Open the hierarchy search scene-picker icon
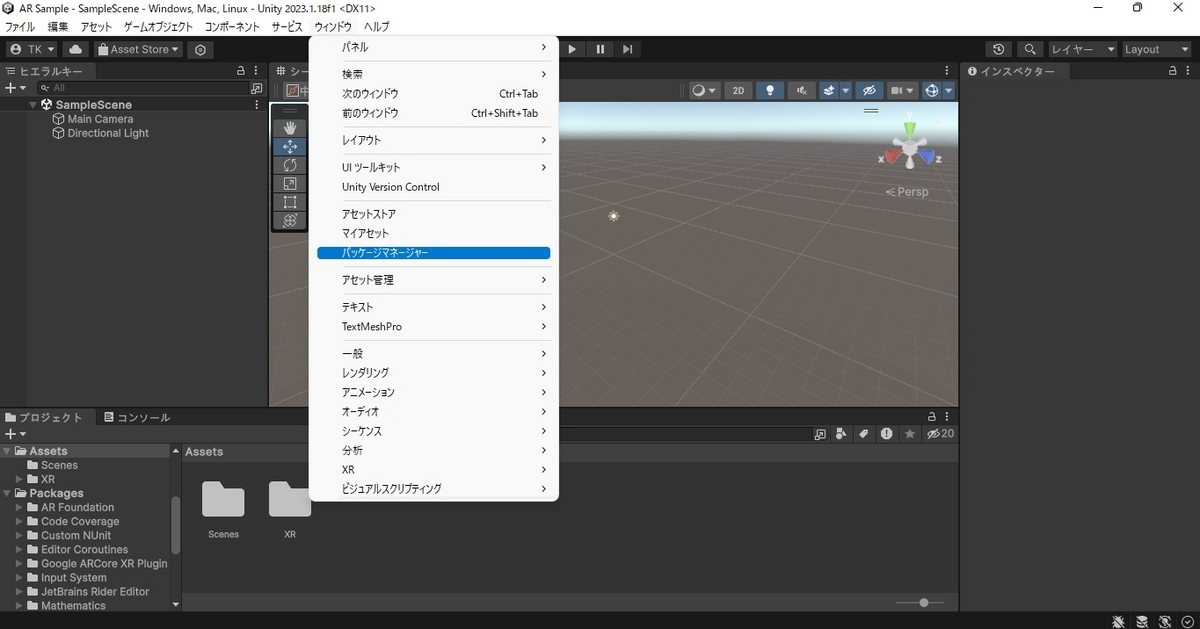Viewport: 1200px width, 629px height. (x=256, y=88)
